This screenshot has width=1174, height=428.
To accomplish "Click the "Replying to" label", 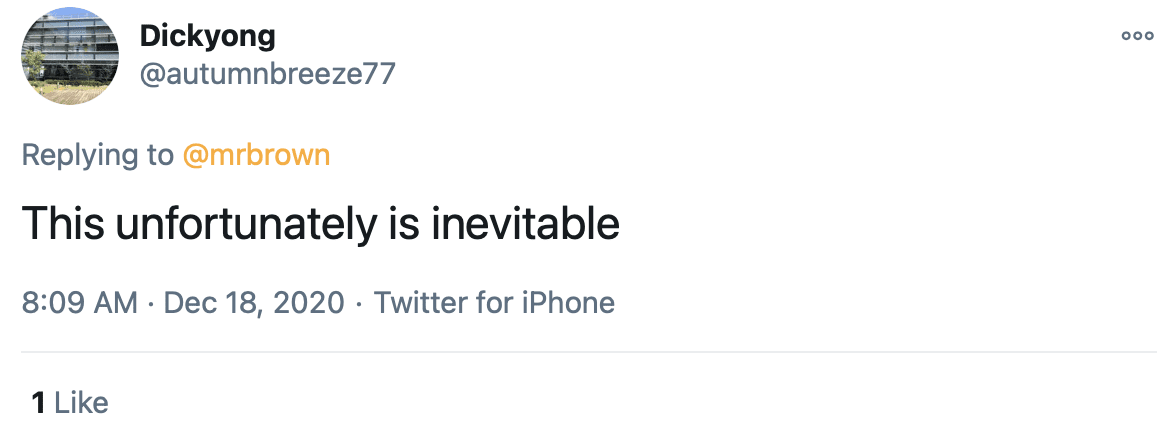I will (x=96, y=155).
